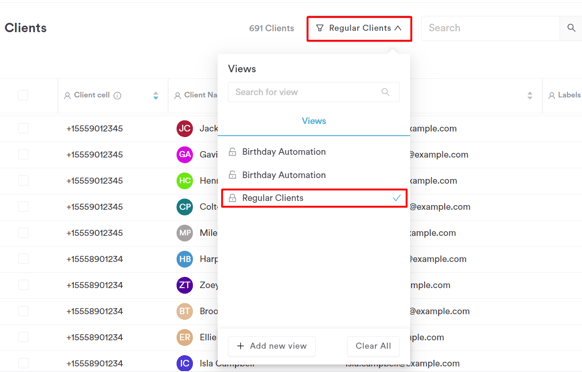
Task: Click the checkmark on Regular Clients view
Action: [x=396, y=198]
